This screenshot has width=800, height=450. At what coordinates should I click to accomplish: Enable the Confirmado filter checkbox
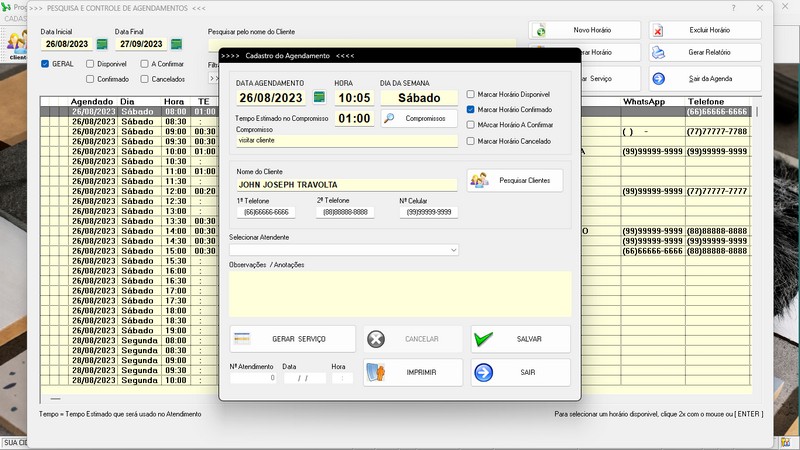tap(90, 79)
